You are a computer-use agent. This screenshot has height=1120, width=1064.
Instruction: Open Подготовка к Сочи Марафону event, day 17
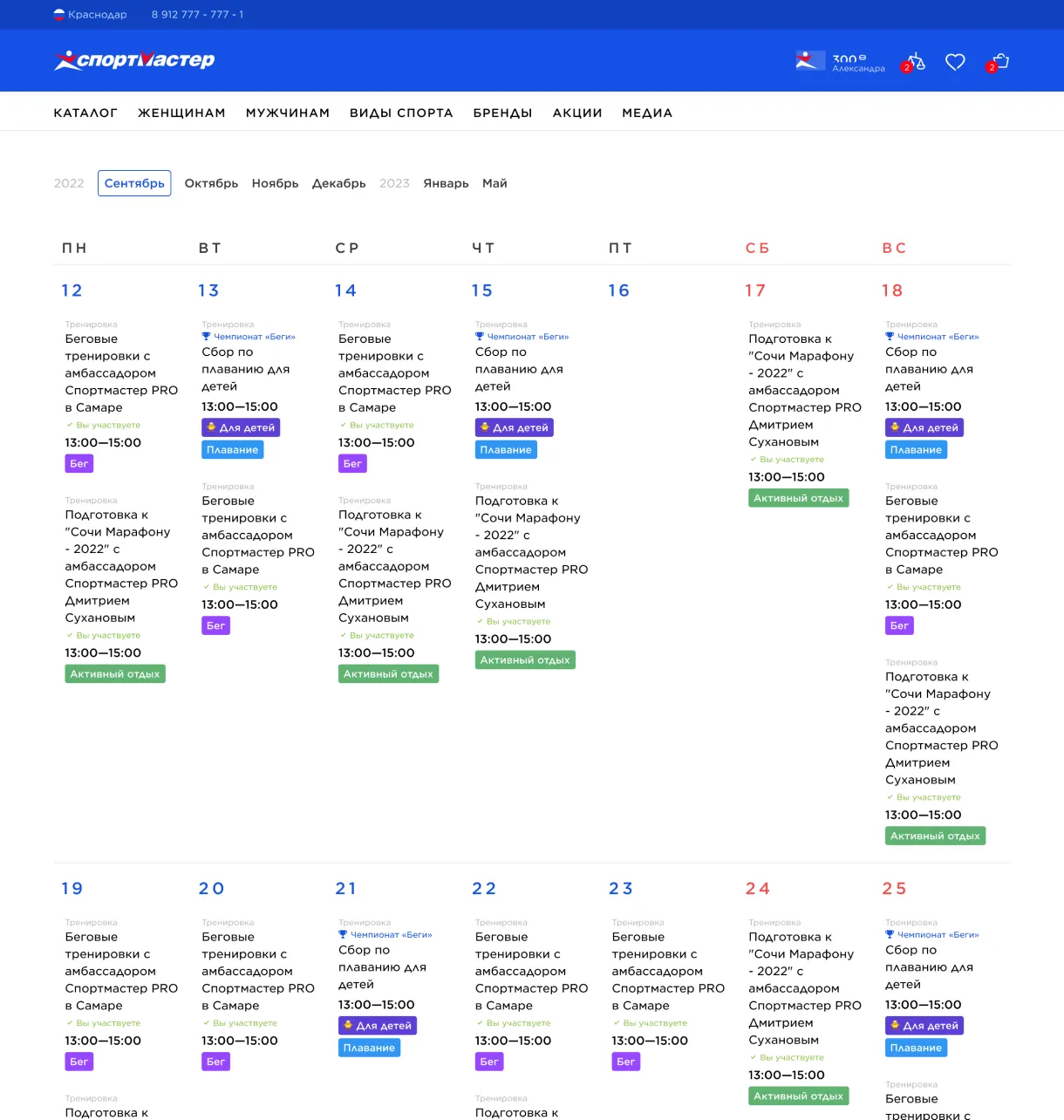[x=805, y=391]
